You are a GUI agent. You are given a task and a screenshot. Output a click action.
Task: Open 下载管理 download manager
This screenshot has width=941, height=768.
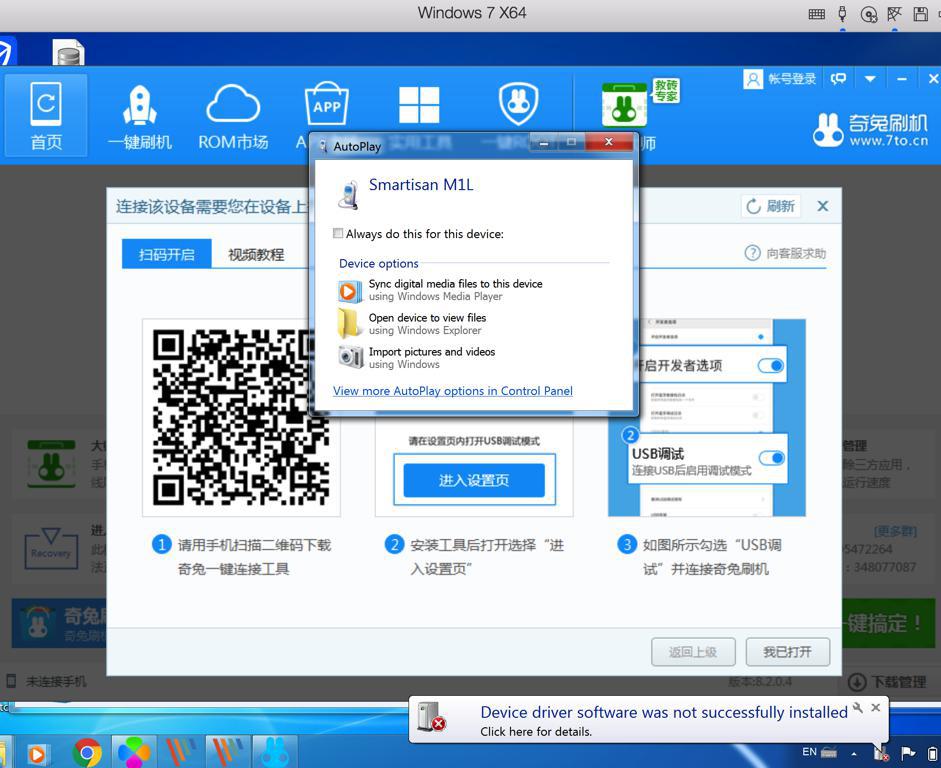click(887, 682)
